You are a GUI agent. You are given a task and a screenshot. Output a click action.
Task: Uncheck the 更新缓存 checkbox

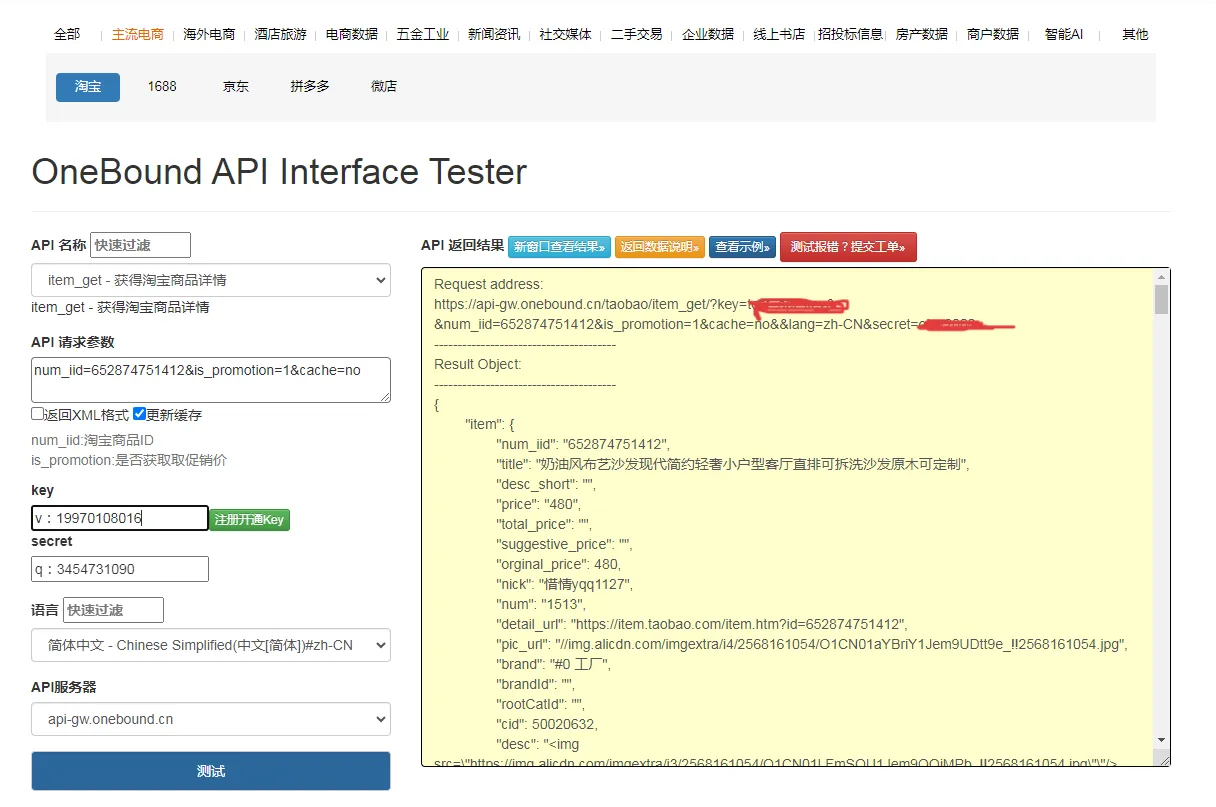140,414
